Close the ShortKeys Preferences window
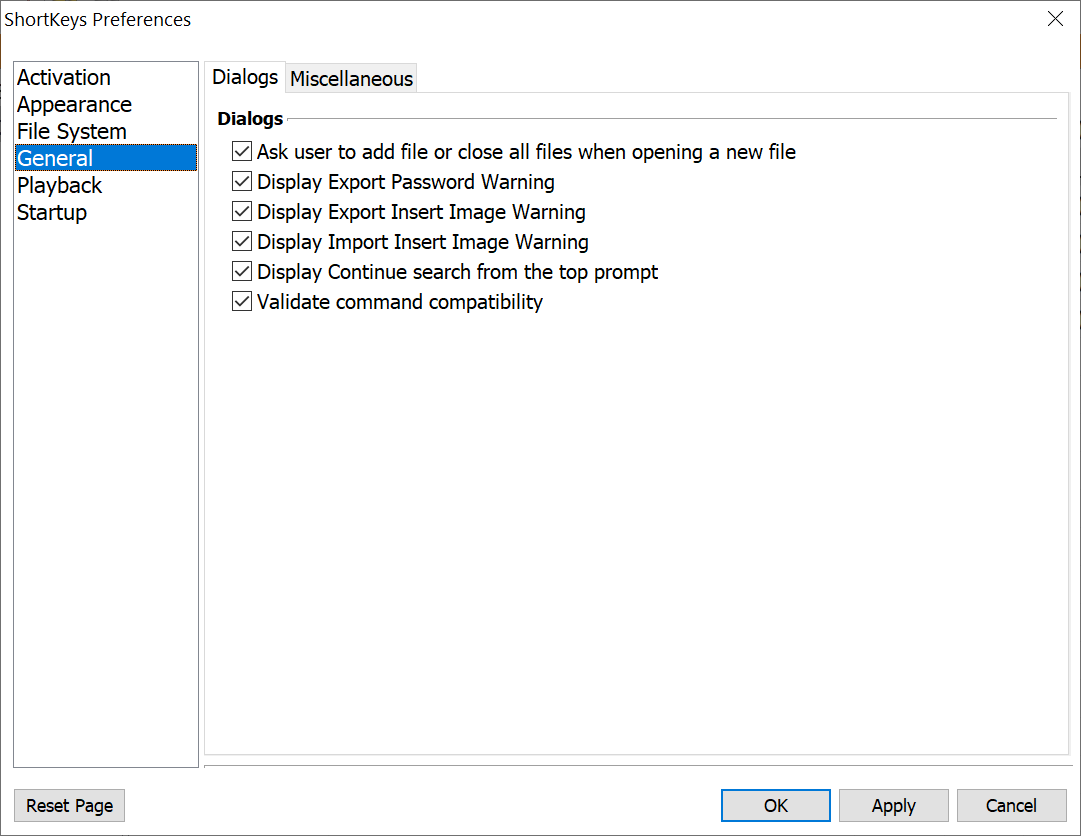1081x836 pixels. 1055,19
